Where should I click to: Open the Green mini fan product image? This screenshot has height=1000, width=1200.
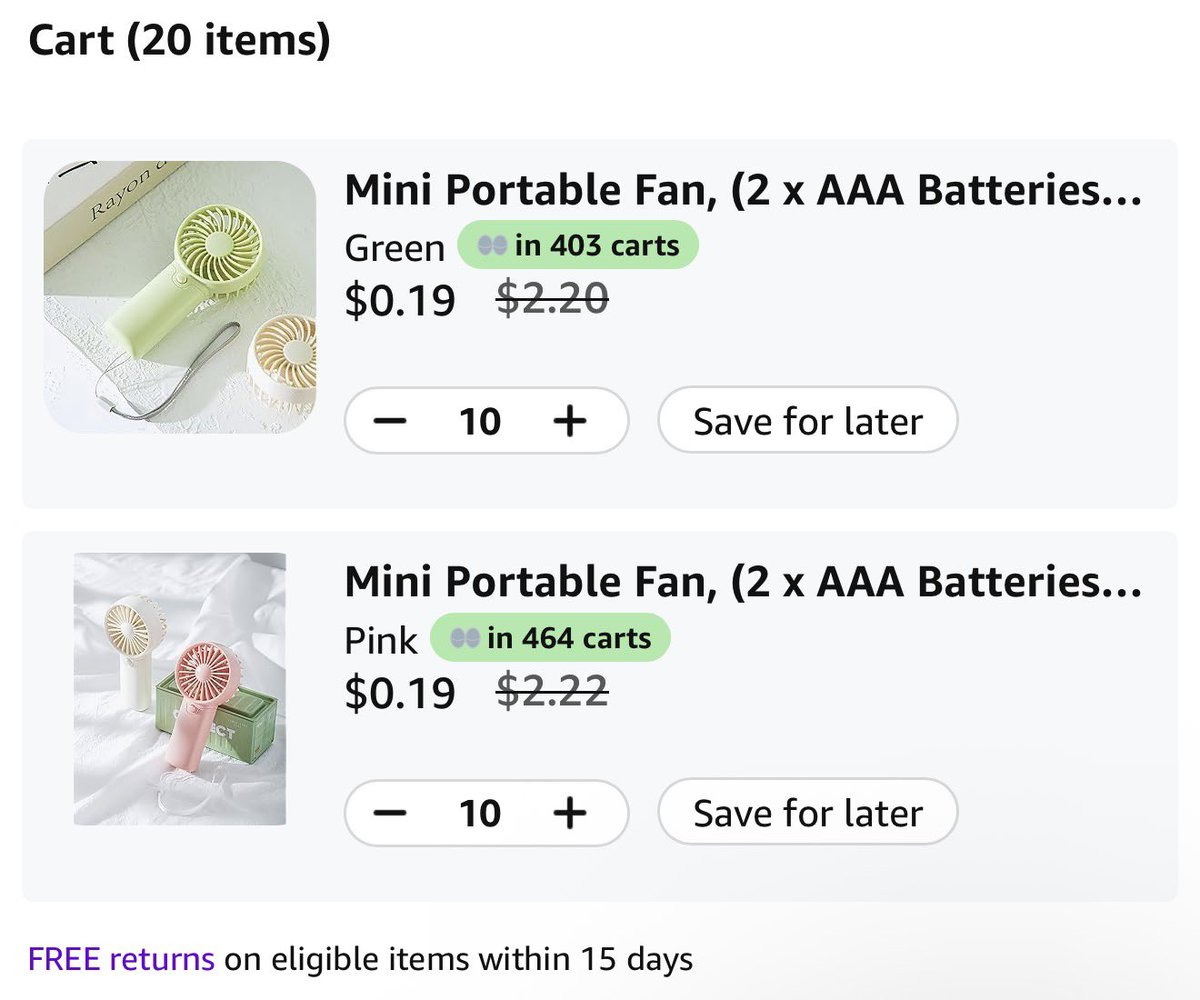pos(180,297)
